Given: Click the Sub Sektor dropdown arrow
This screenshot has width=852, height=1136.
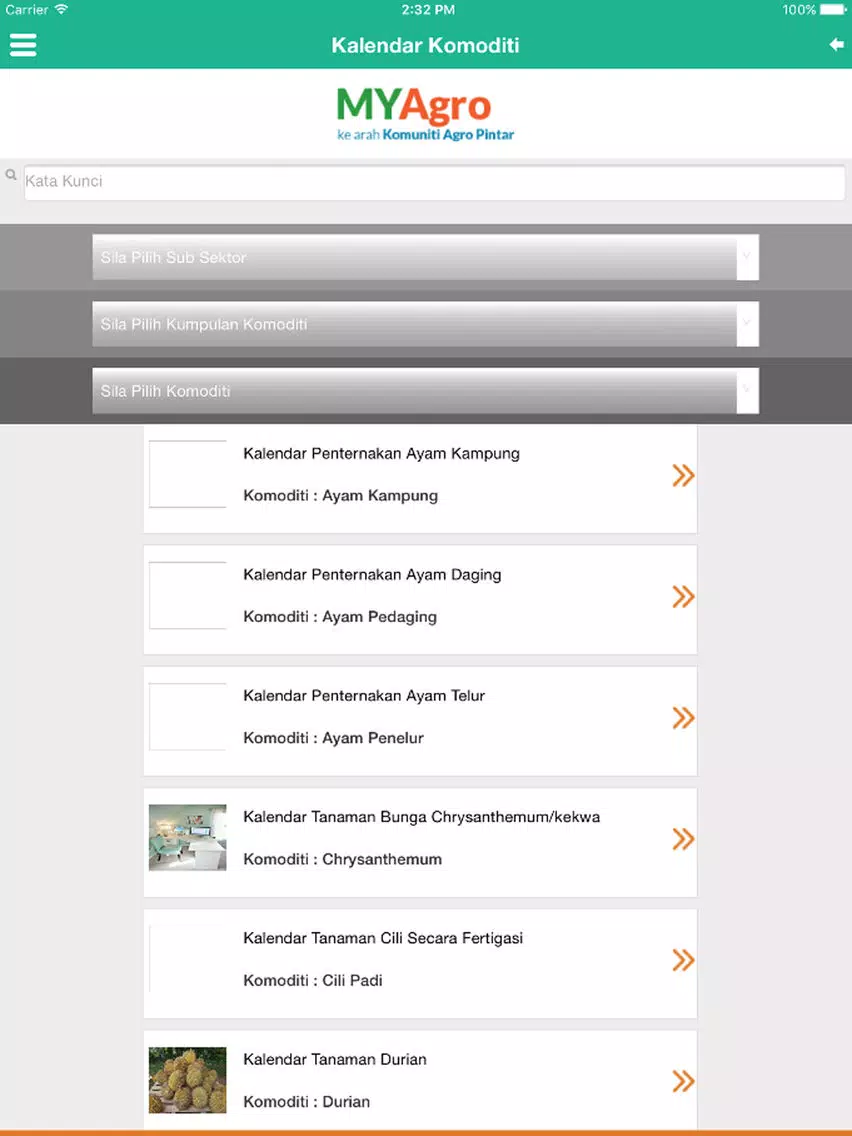Looking at the screenshot, I should (747, 257).
